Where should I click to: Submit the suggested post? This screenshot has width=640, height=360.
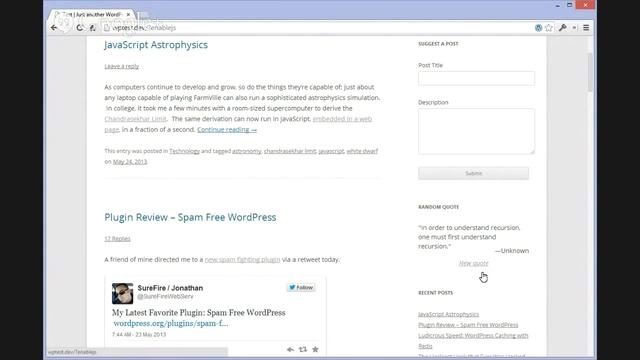473,173
